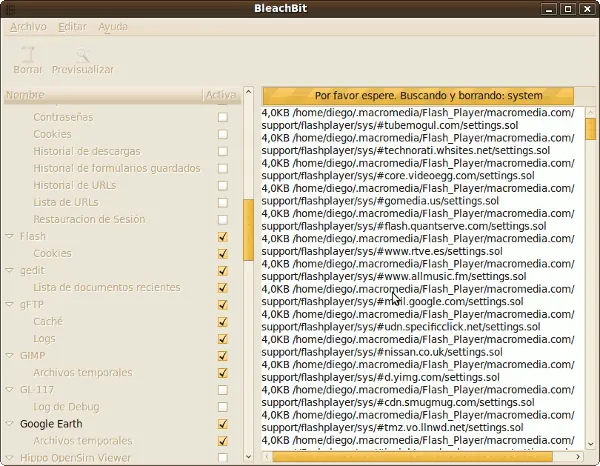Click the window menu icon in title bar
The image size is (600, 466).
11,8
